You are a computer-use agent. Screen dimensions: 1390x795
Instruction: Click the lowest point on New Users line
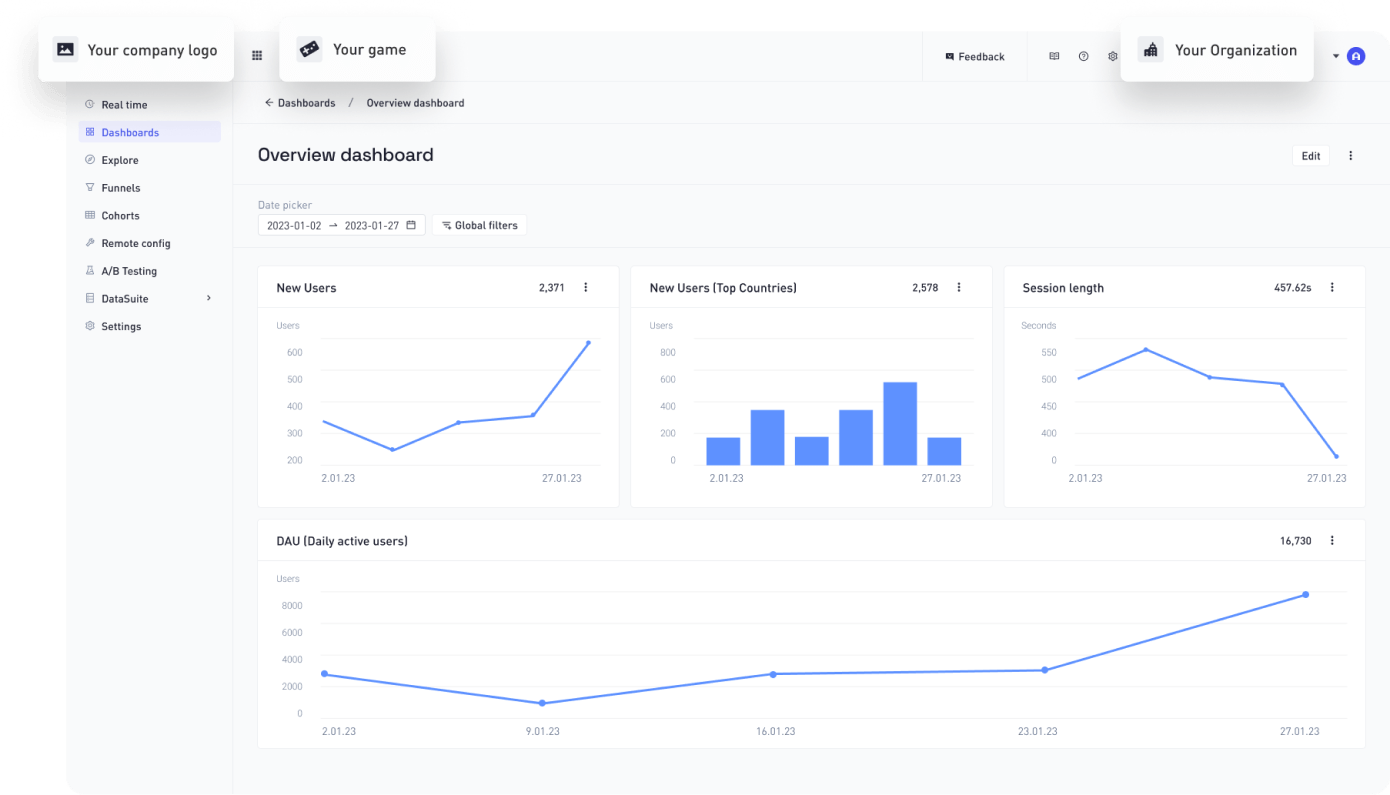tap(393, 450)
